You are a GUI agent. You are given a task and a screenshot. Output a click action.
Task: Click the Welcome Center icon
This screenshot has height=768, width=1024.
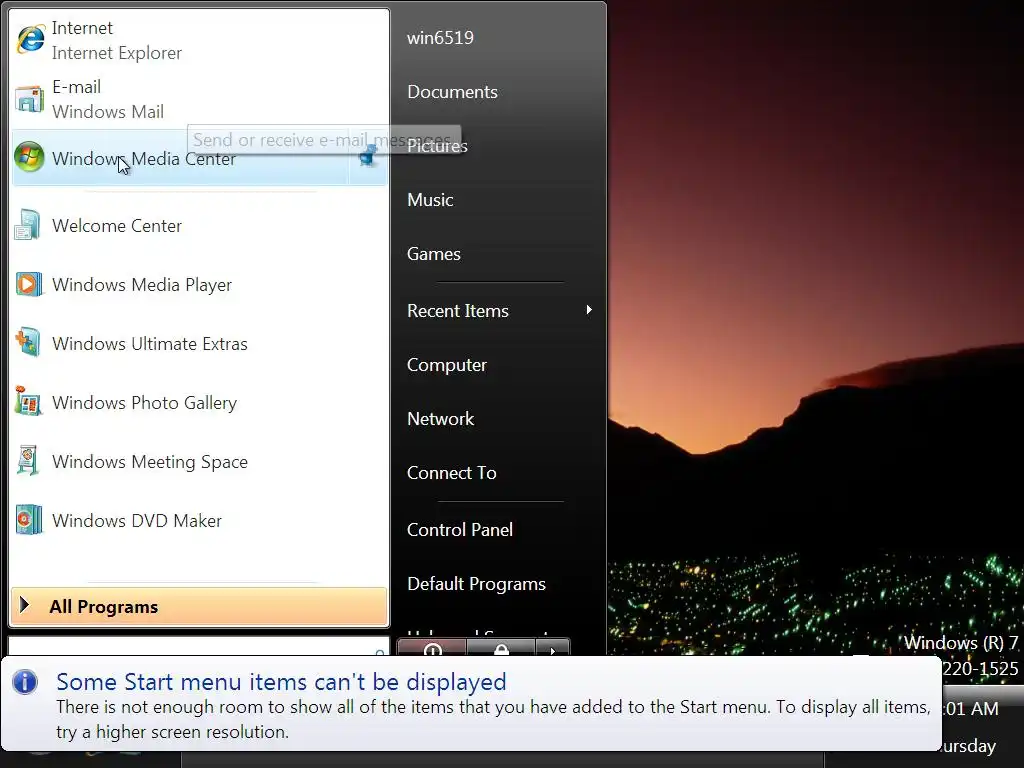(x=29, y=225)
